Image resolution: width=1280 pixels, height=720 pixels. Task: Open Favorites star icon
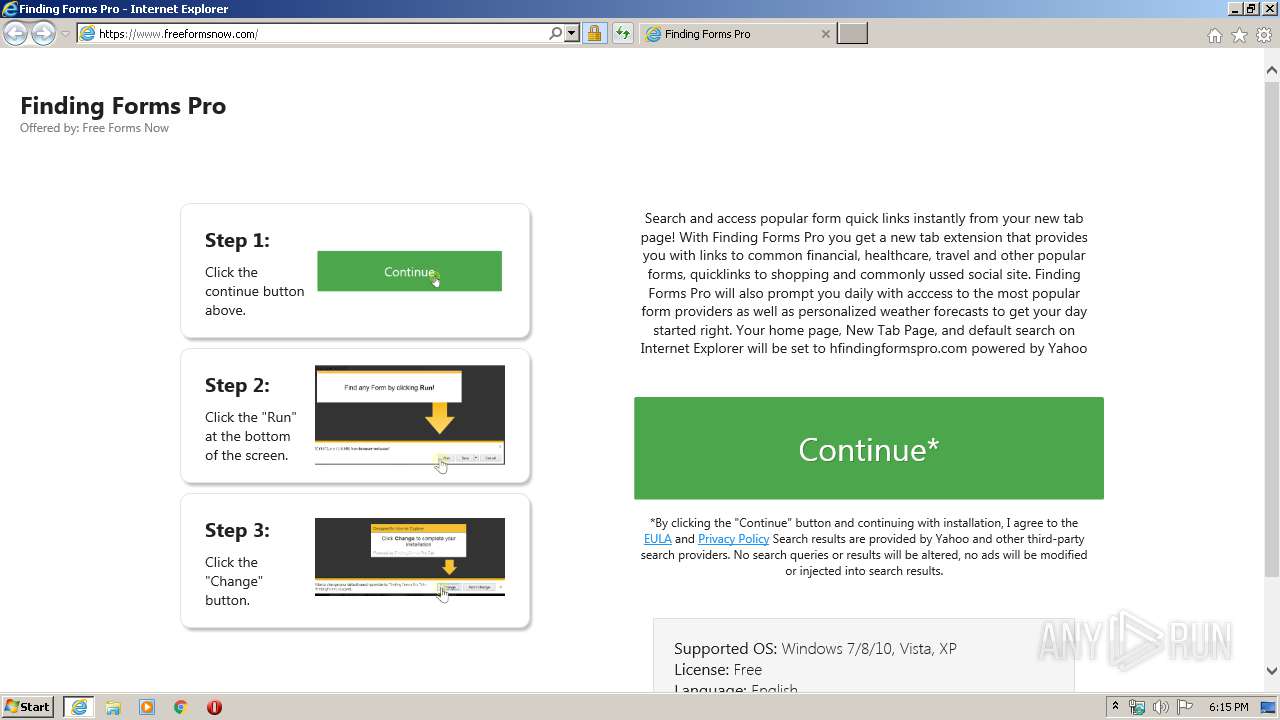(1239, 35)
